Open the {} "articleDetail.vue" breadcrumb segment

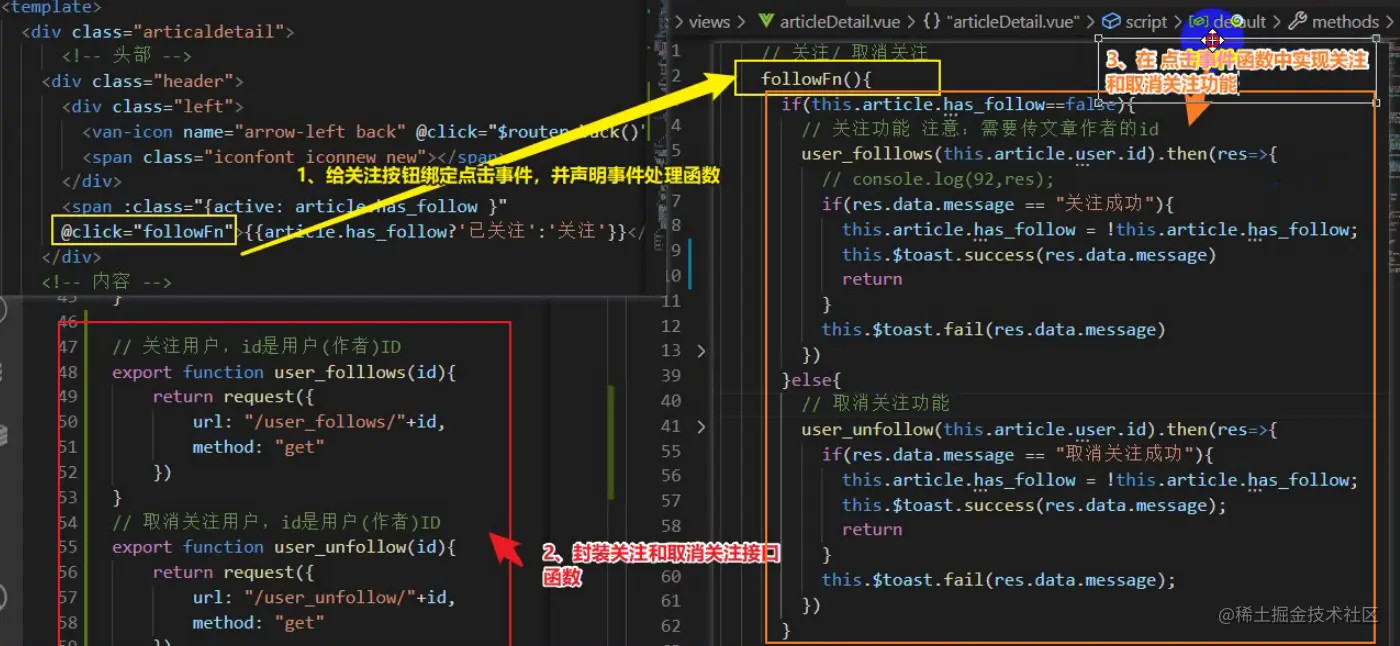pyautogui.click(x=1002, y=21)
